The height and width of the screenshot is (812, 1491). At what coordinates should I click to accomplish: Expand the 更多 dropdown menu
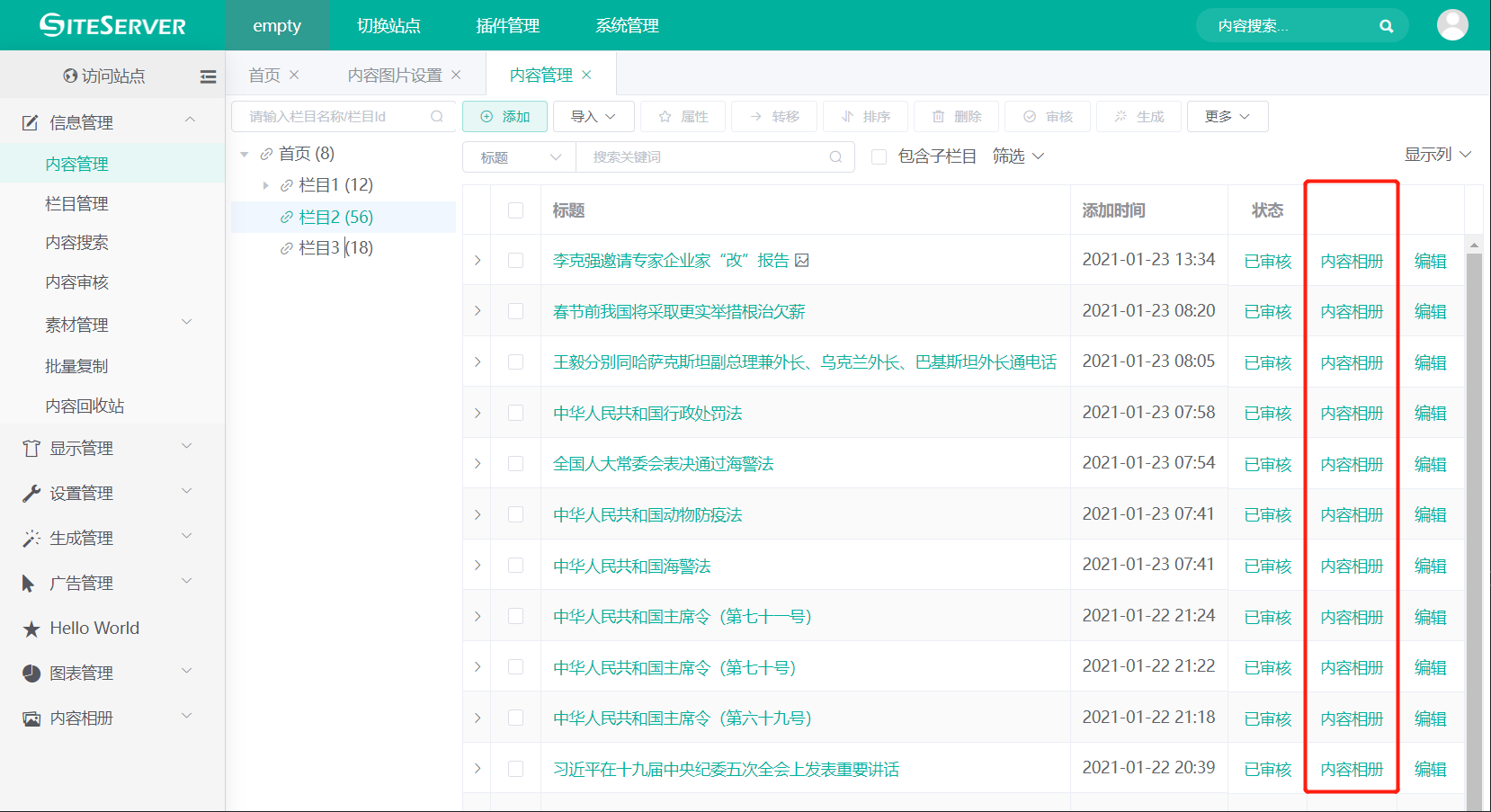(x=1227, y=116)
